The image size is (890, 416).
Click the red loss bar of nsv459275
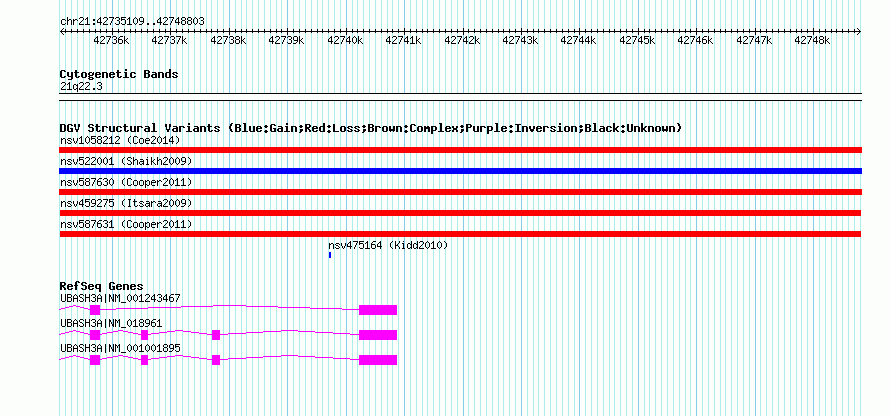point(460,213)
